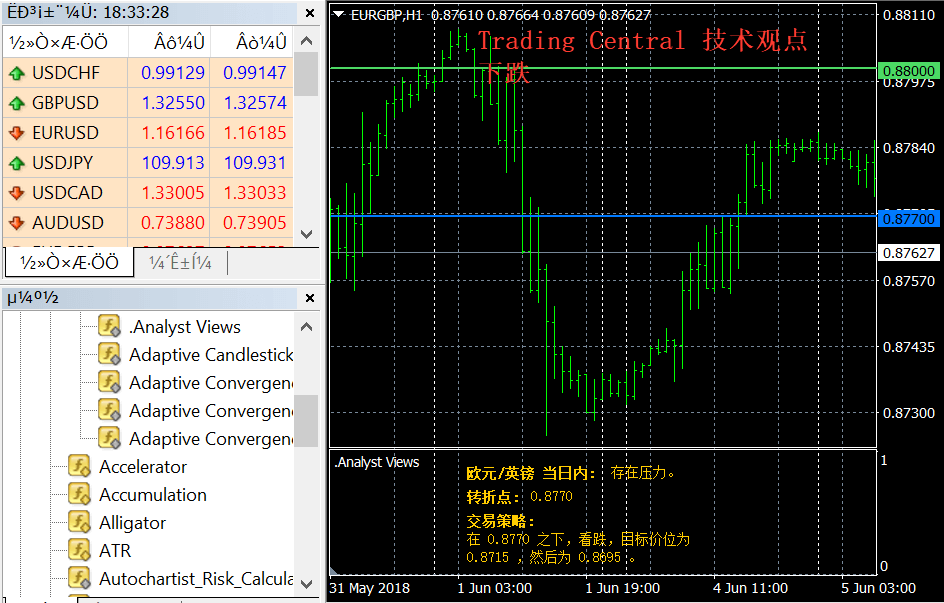Click the Trading Central red heading
The width and height of the screenshot is (944, 603).
(x=642, y=41)
